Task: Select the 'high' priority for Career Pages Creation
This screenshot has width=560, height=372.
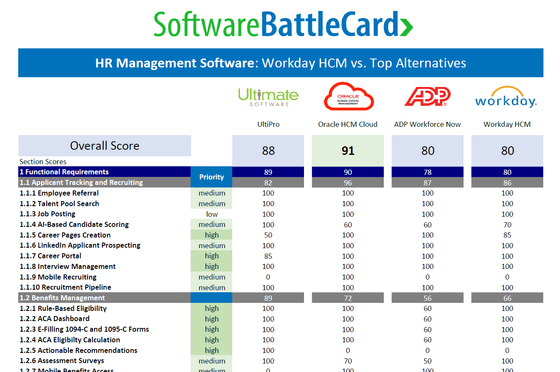Action: (x=211, y=235)
